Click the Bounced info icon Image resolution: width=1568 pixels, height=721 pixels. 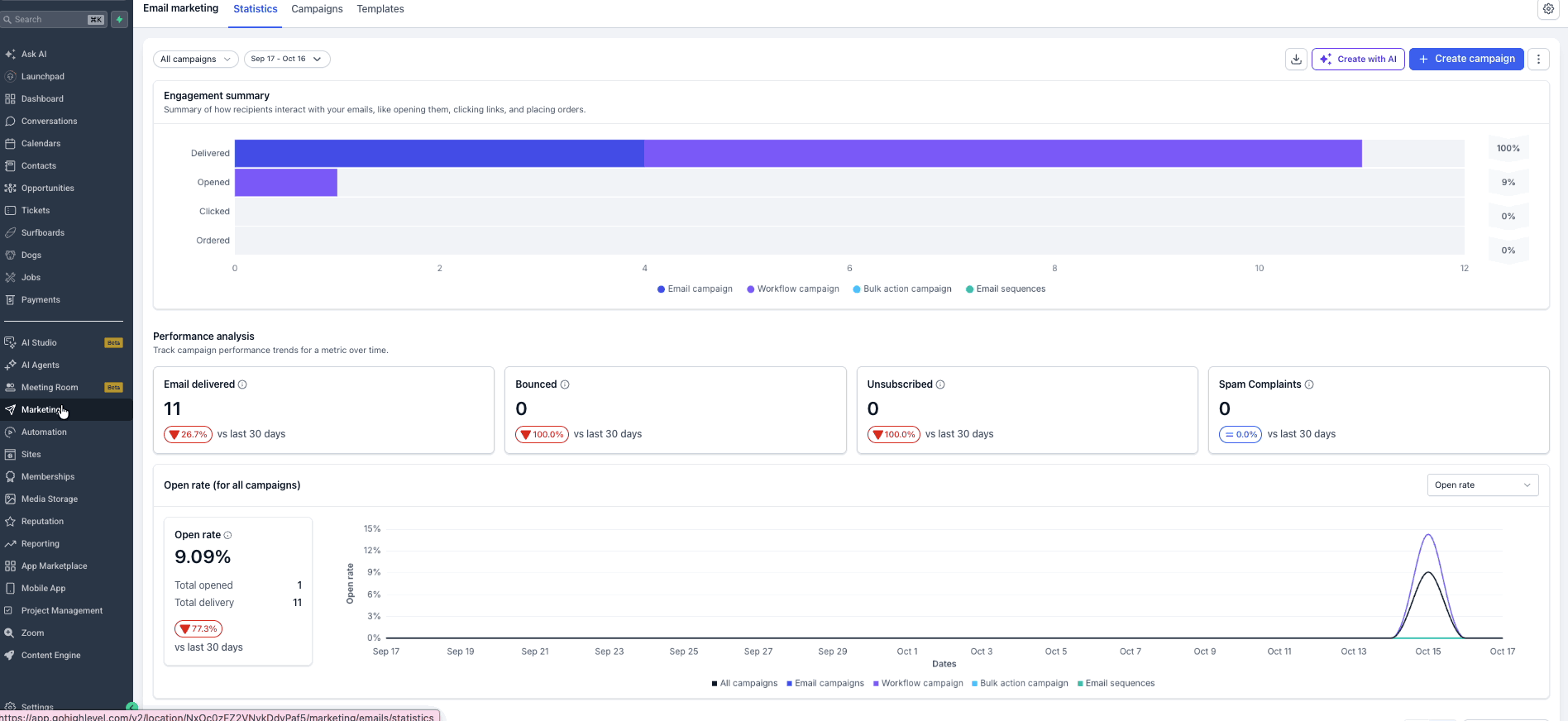(565, 384)
